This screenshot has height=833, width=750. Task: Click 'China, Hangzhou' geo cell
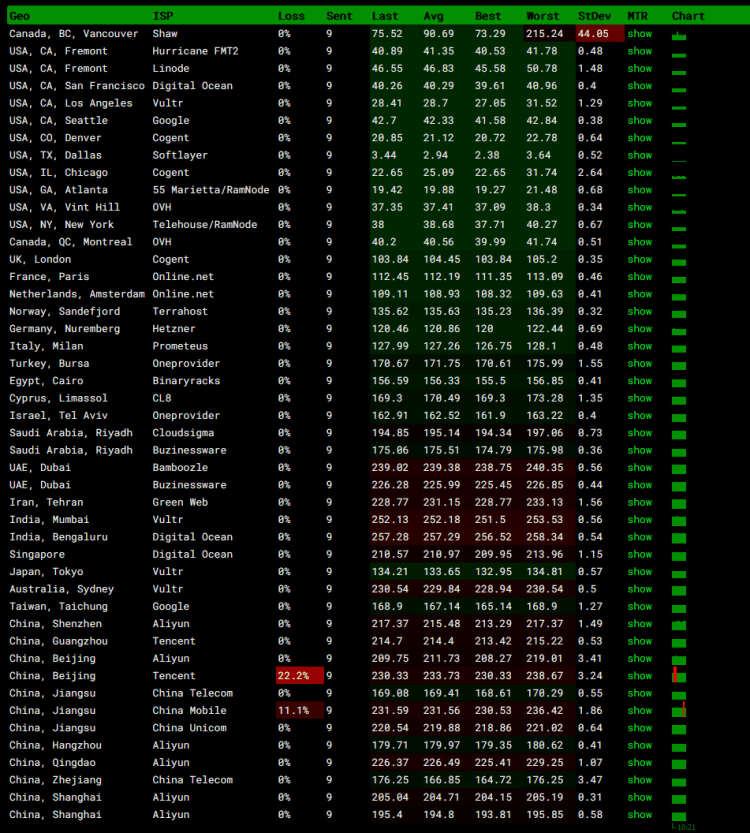tap(55, 745)
